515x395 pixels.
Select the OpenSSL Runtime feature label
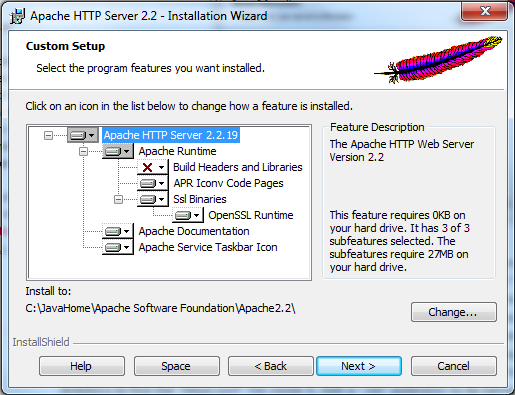[251, 215]
